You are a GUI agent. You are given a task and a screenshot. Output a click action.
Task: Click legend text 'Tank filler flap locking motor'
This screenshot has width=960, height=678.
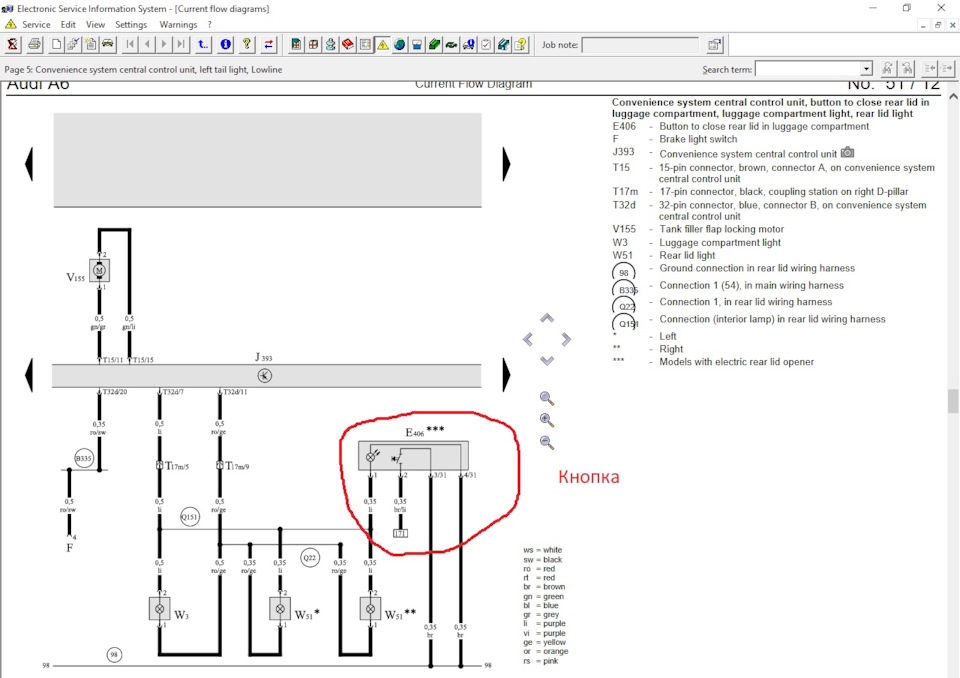coord(721,229)
